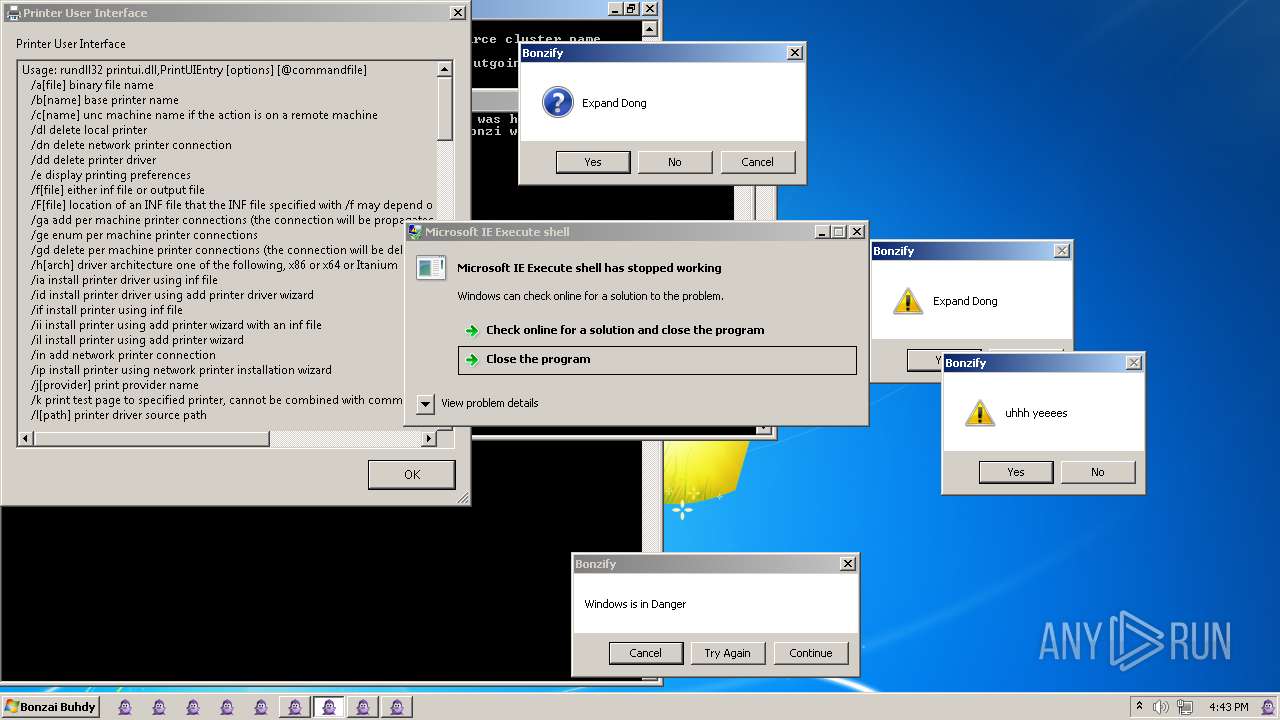Viewport: 1280px width, 720px height.
Task: Click warning icon beside uhhh yeeees
Action: [979, 413]
